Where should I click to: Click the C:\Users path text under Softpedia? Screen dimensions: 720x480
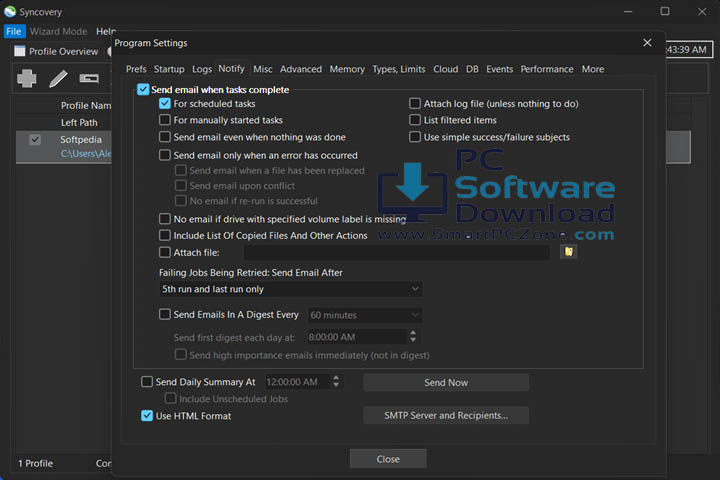pyautogui.click(x=86, y=153)
